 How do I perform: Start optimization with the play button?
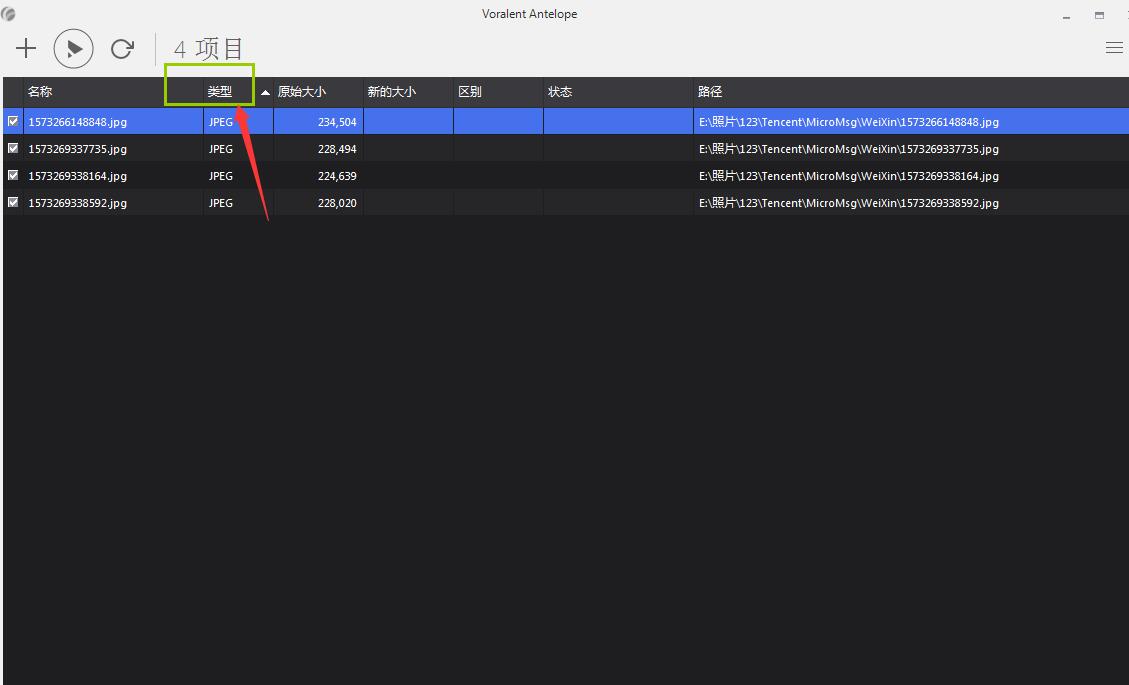73,48
